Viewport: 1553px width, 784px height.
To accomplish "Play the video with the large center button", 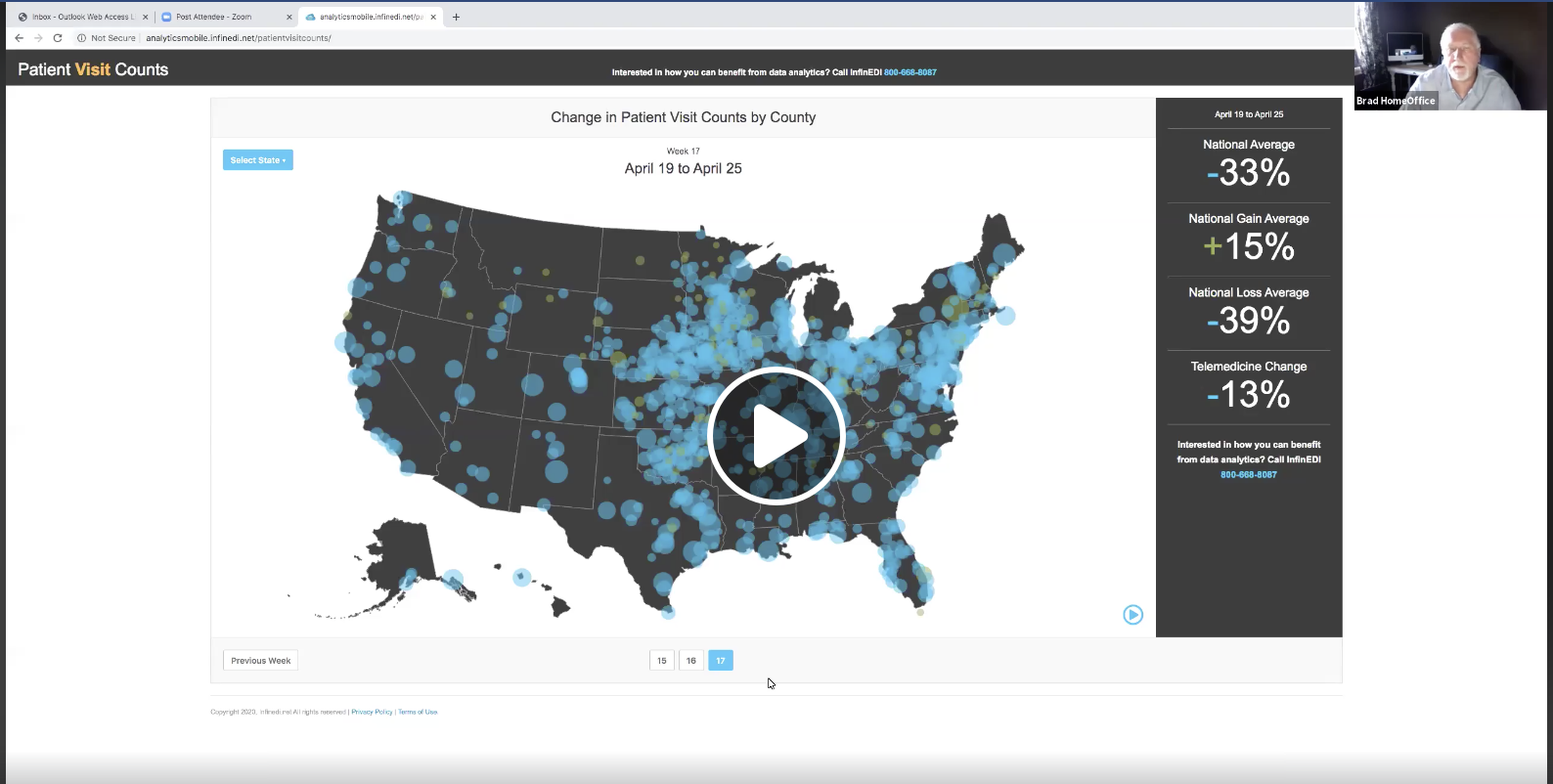I will pos(776,436).
